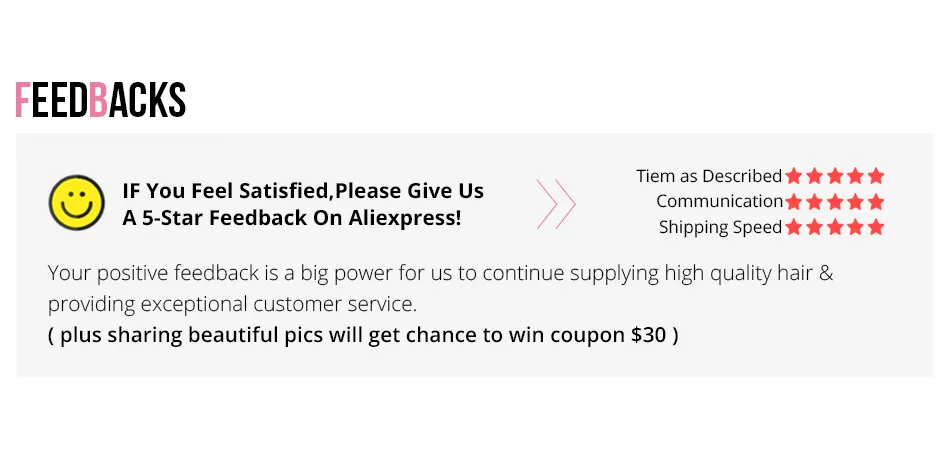Click the IF You Feel Satisfied headline
The image size is (950, 472).
tap(303, 191)
